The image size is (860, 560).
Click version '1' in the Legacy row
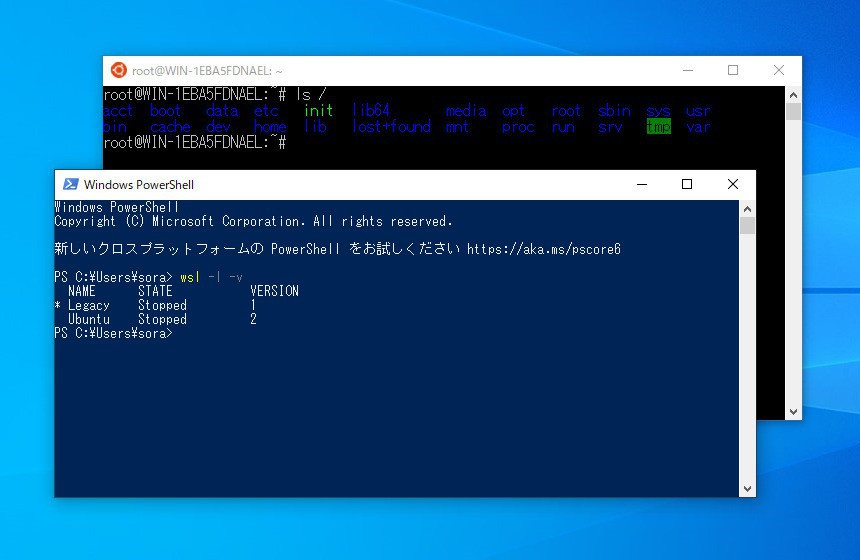coord(253,305)
